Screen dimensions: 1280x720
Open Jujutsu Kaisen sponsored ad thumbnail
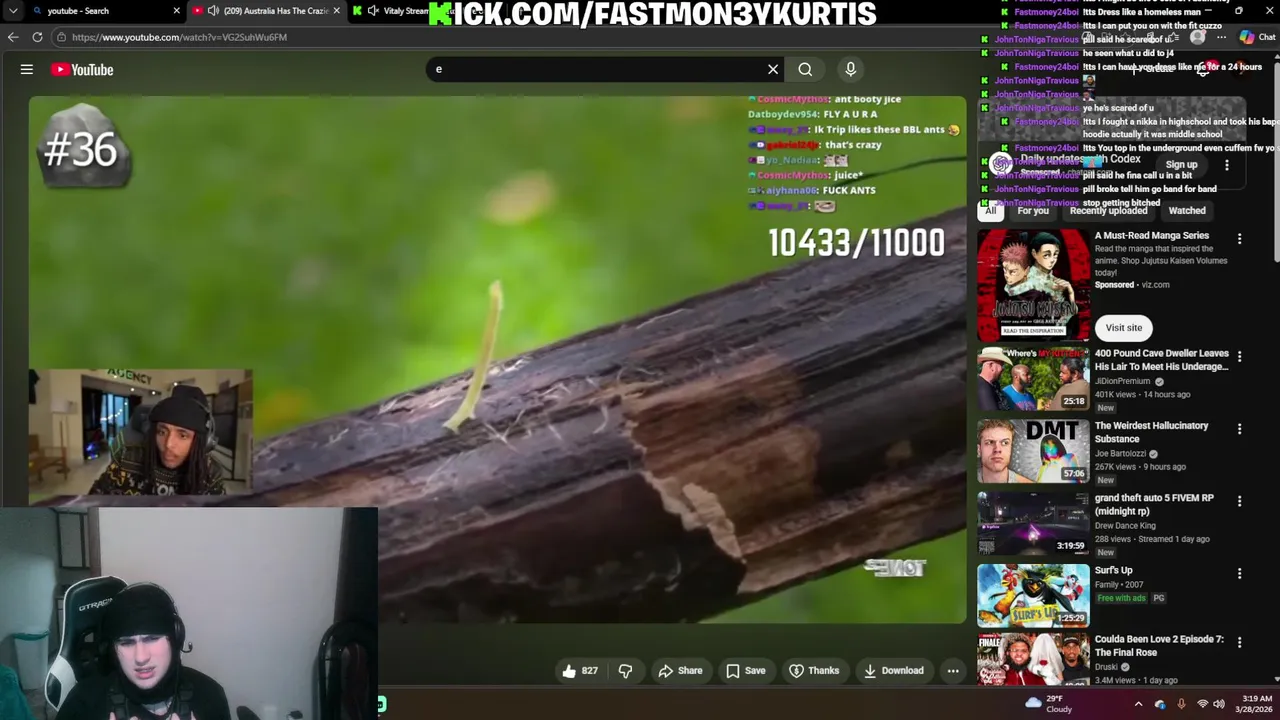pos(1033,286)
